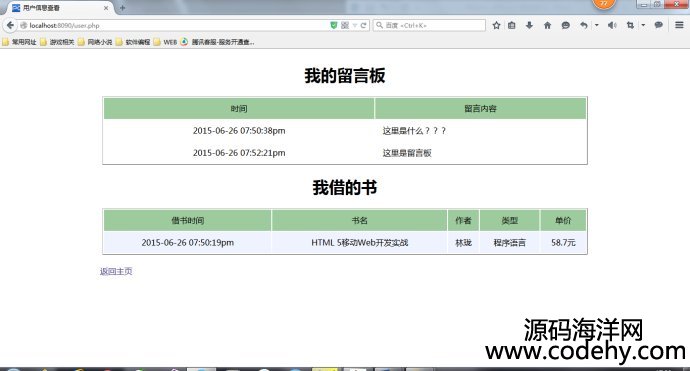Open the 软件编程 bookmark folder
The height and width of the screenshot is (371, 690).
tap(133, 42)
